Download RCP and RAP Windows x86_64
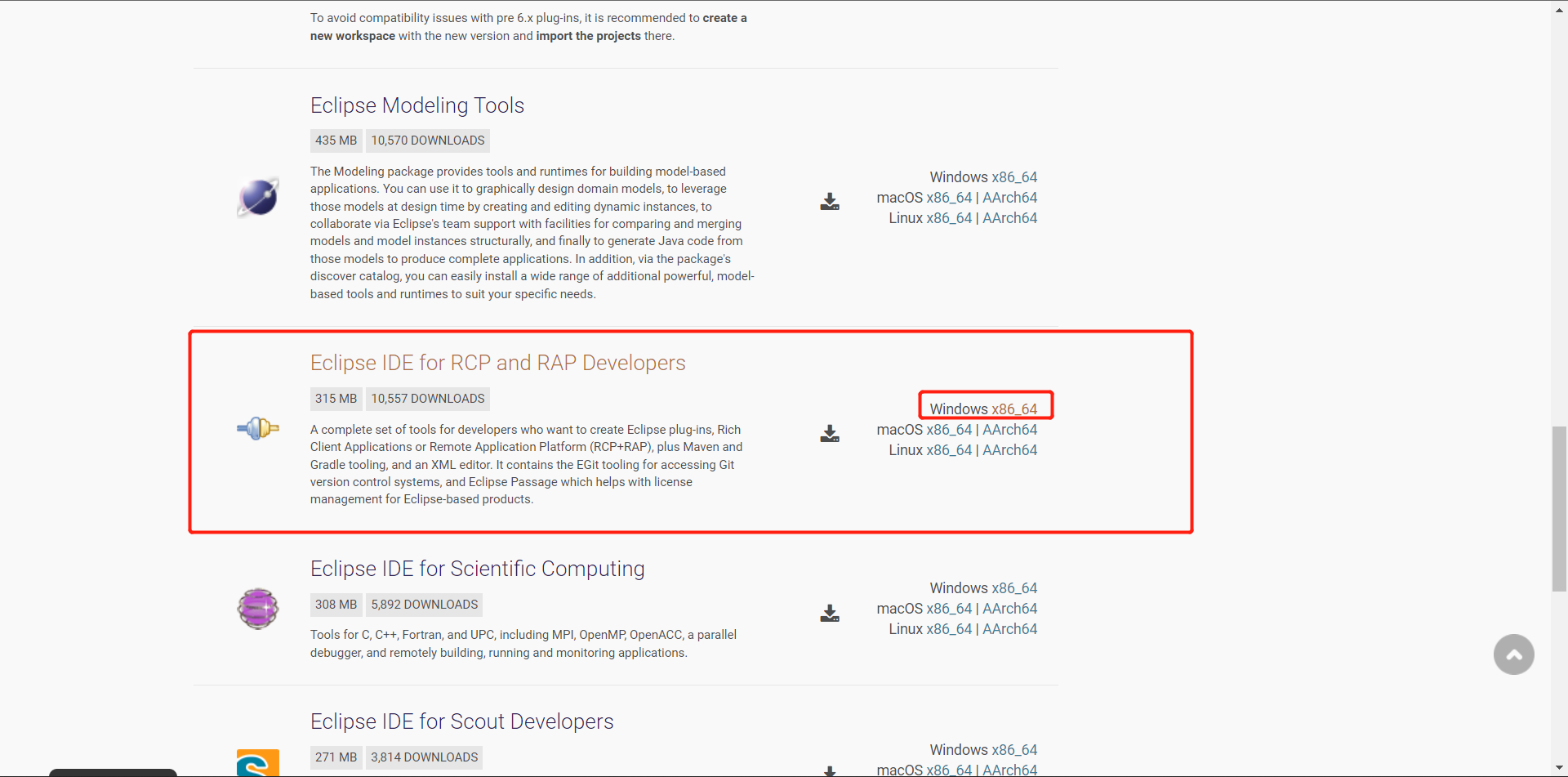 pyautogui.click(x=1014, y=409)
